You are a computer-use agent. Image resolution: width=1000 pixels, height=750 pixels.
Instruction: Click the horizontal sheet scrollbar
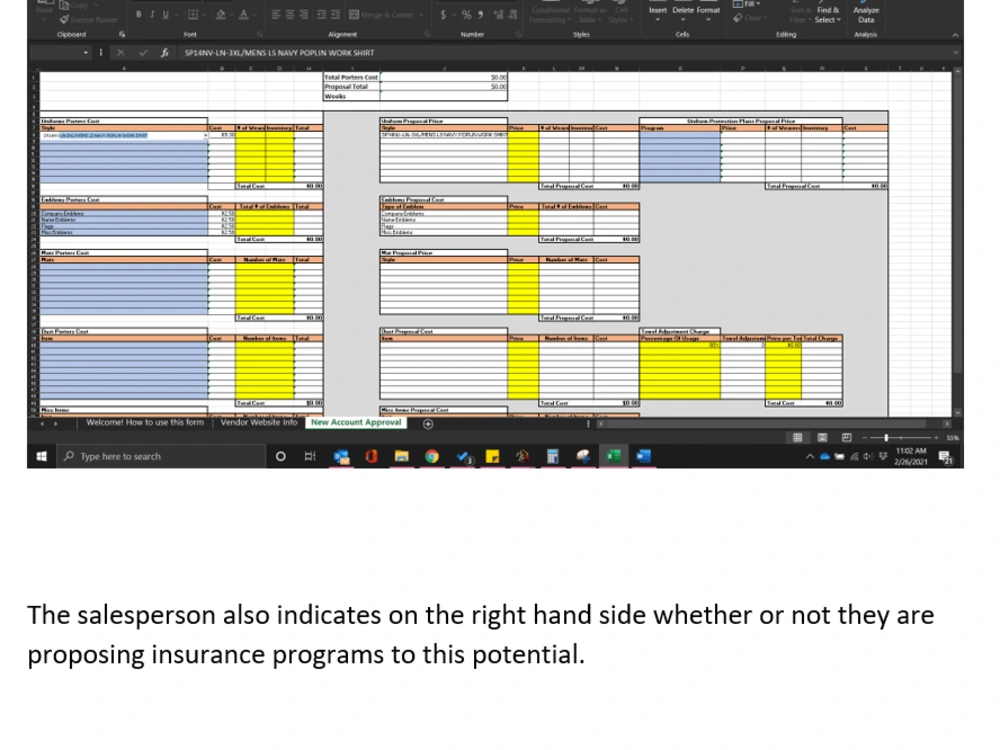[766, 423]
